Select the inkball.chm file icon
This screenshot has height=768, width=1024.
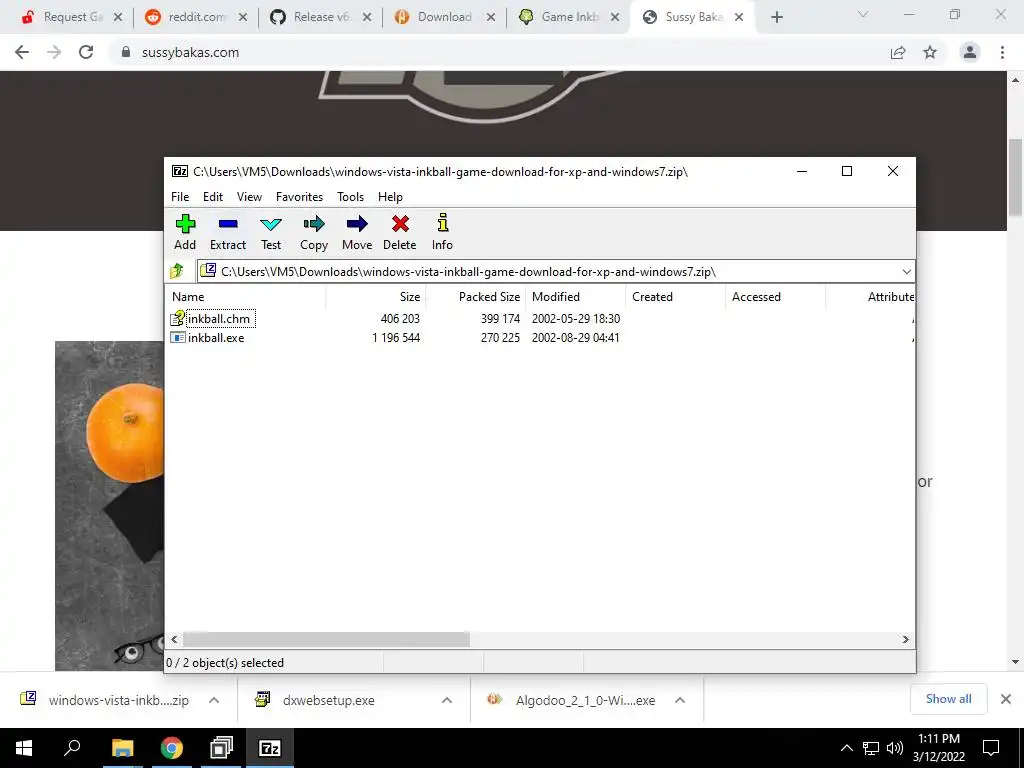click(x=178, y=319)
